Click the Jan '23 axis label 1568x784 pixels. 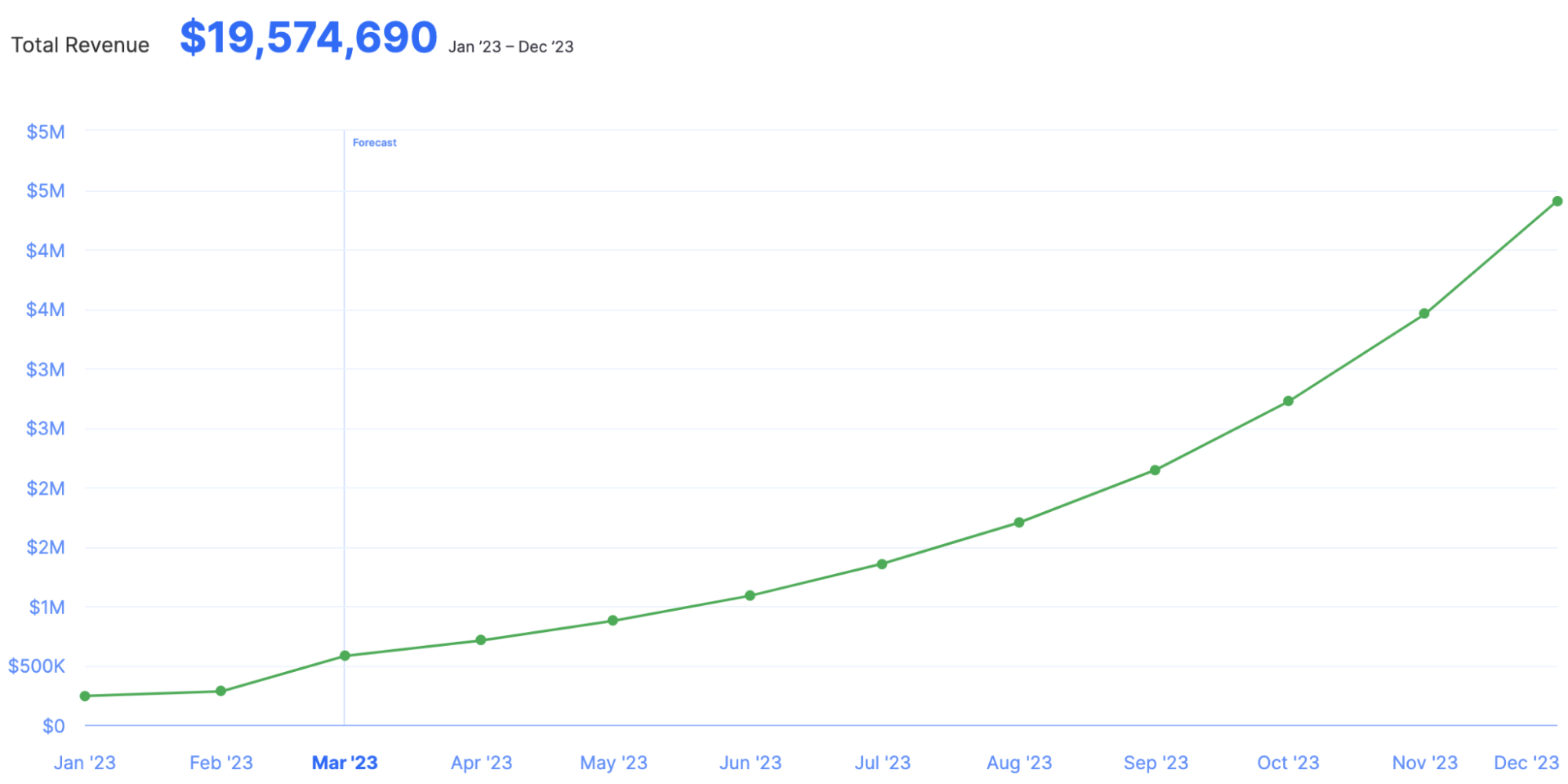tap(86, 762)
